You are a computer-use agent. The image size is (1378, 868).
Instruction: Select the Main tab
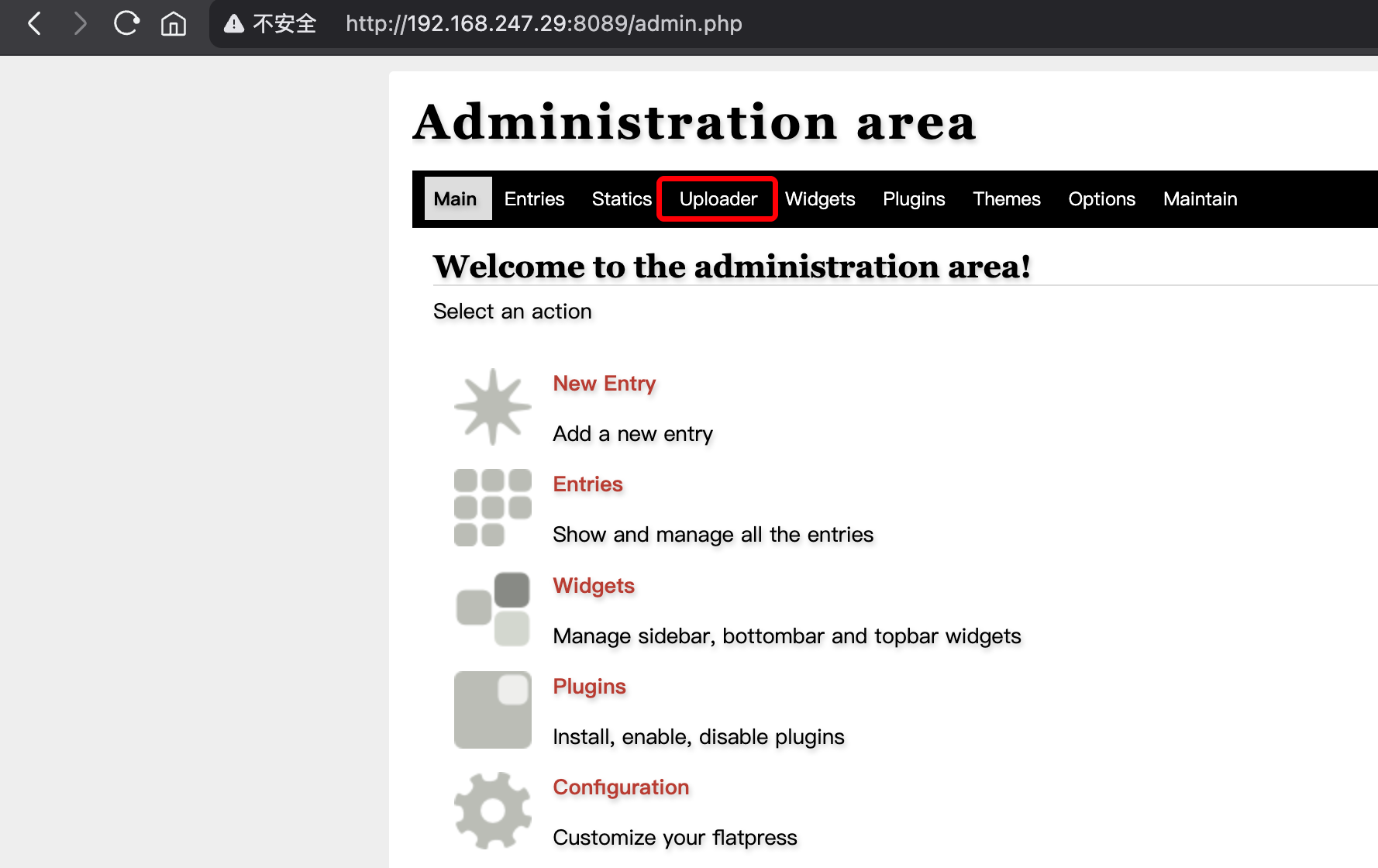point(456,199)
